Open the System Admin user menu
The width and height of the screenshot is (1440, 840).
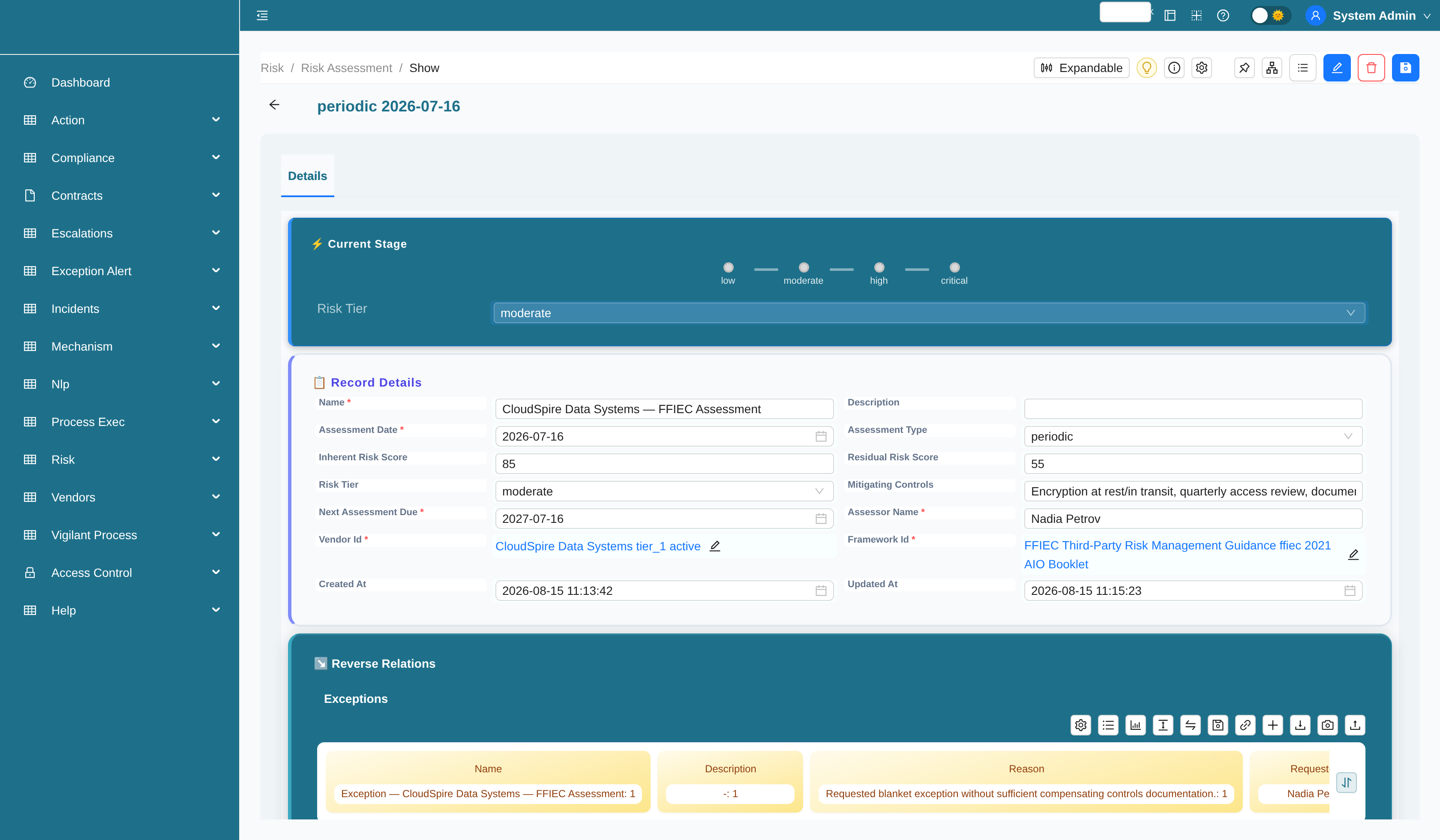tap(1368, 15)
